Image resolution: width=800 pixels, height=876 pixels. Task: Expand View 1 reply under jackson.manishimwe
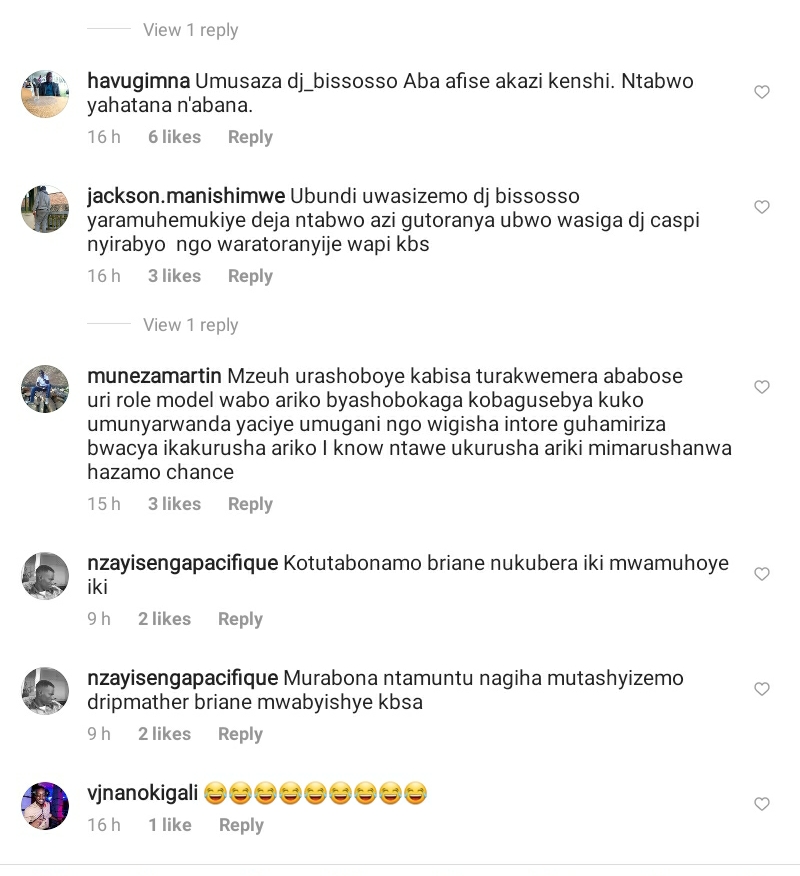point(191,325)
